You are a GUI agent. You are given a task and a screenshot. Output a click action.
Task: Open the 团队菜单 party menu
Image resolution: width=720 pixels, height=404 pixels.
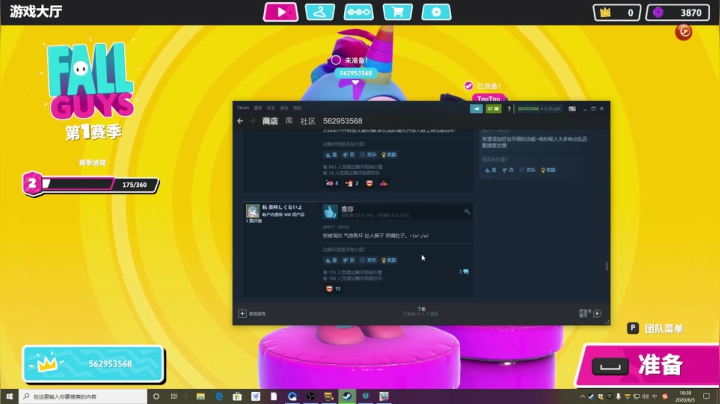pyautogui.click(x=655, y=328)
